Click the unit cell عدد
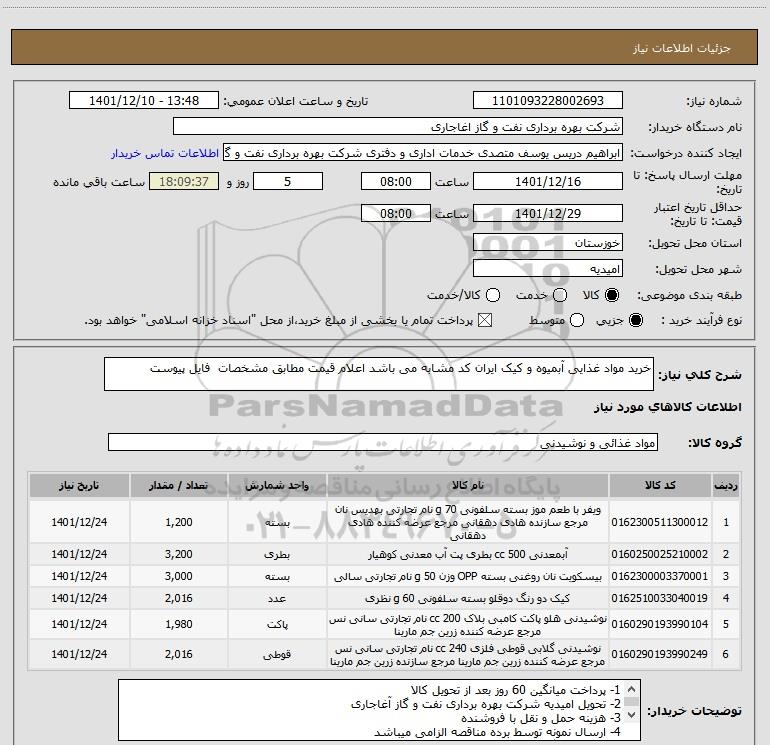The width and height of the screenshot is (770, 745). [x=277, y=599]
